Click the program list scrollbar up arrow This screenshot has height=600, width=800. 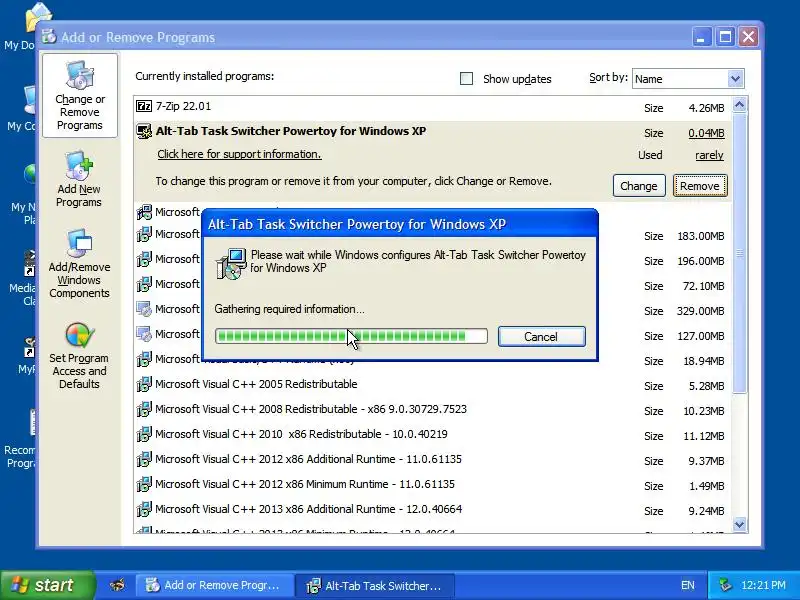click(740, 105)
